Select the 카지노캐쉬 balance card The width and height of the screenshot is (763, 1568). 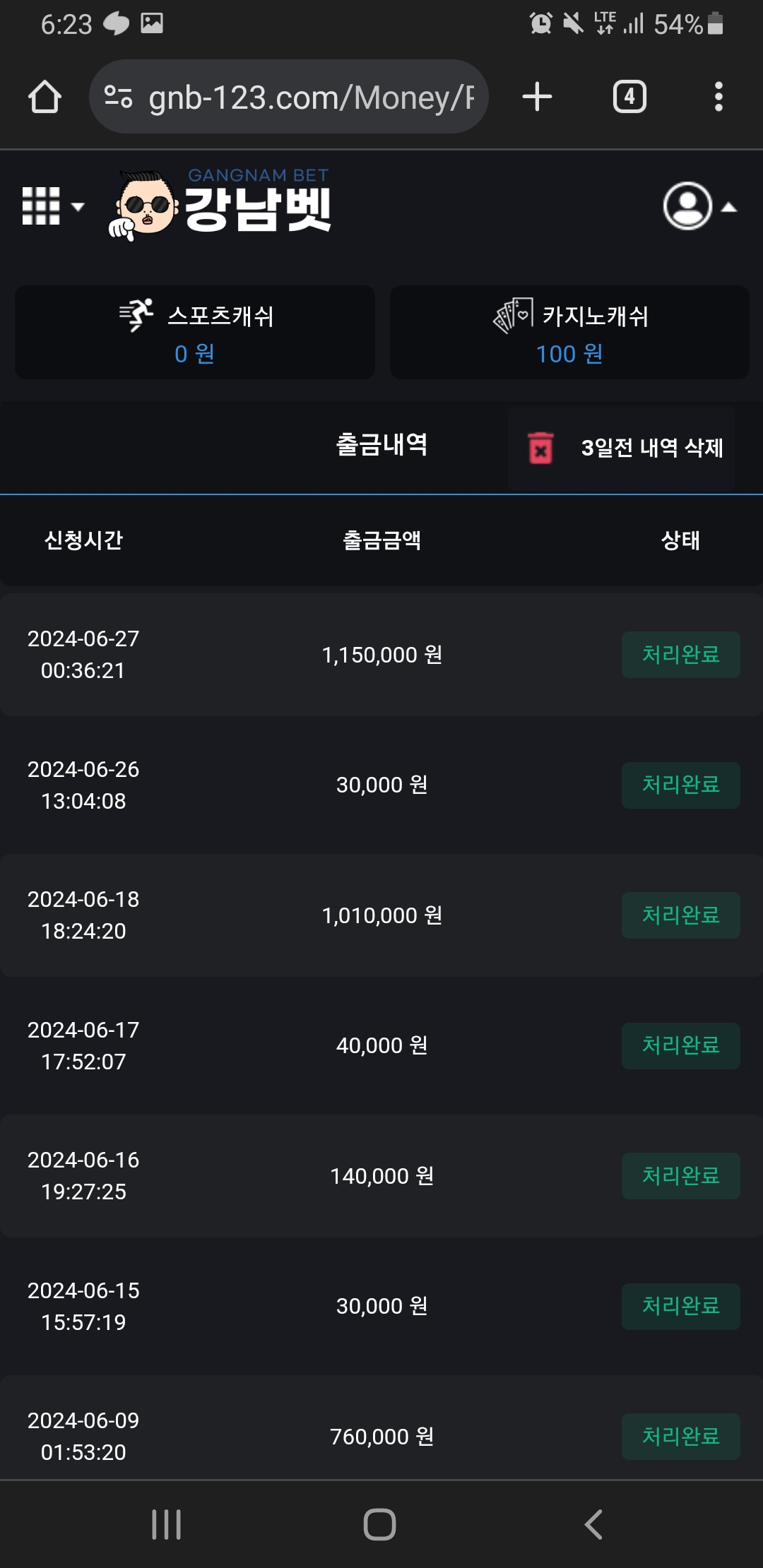569,332
